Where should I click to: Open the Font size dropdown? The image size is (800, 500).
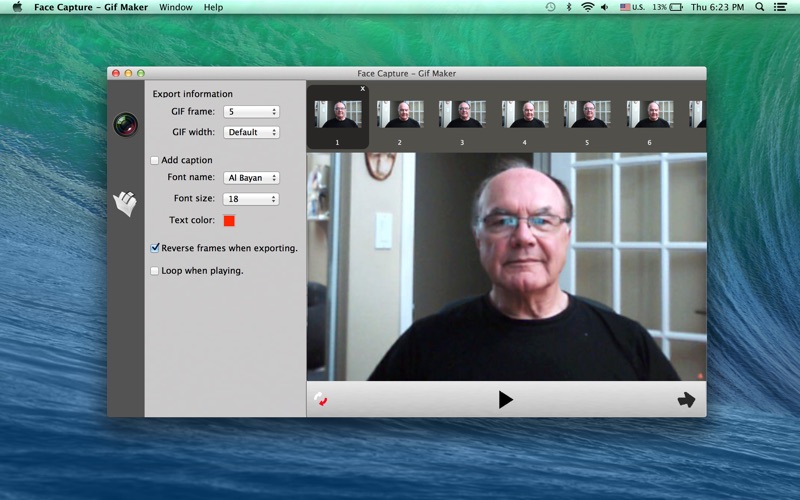pos(252,199)
